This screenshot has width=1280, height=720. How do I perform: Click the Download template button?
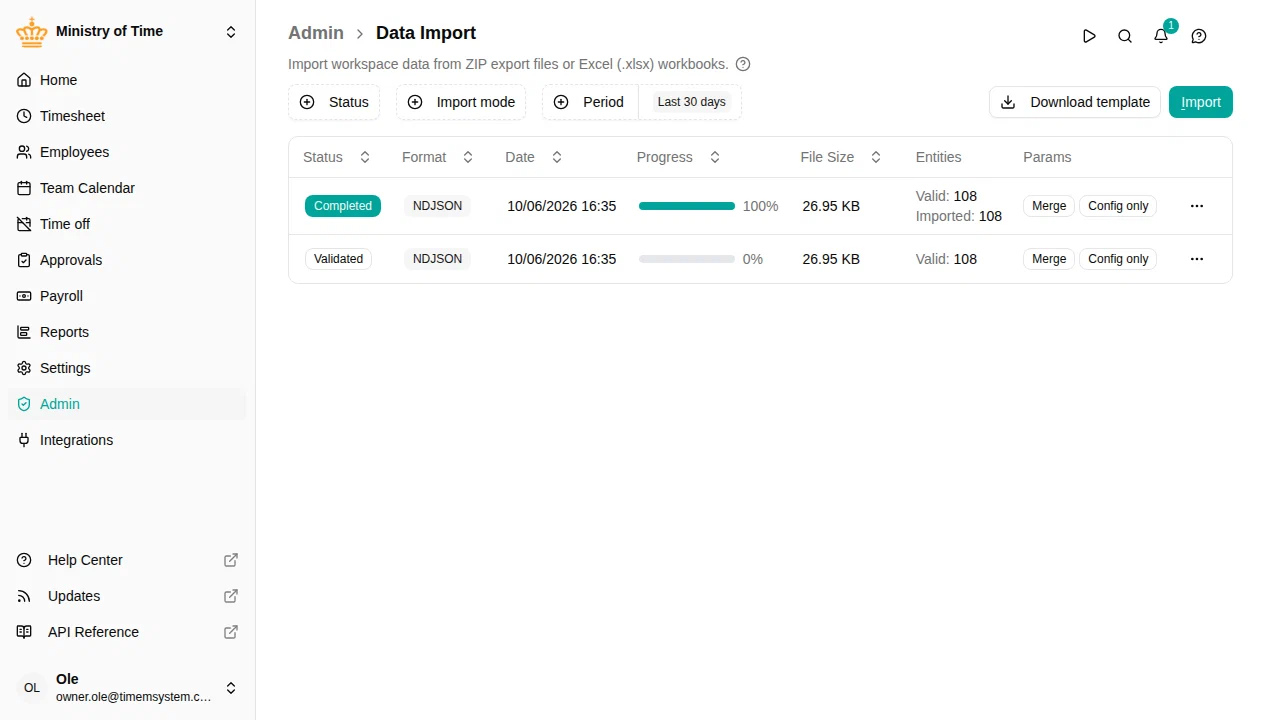[1075, 102]
